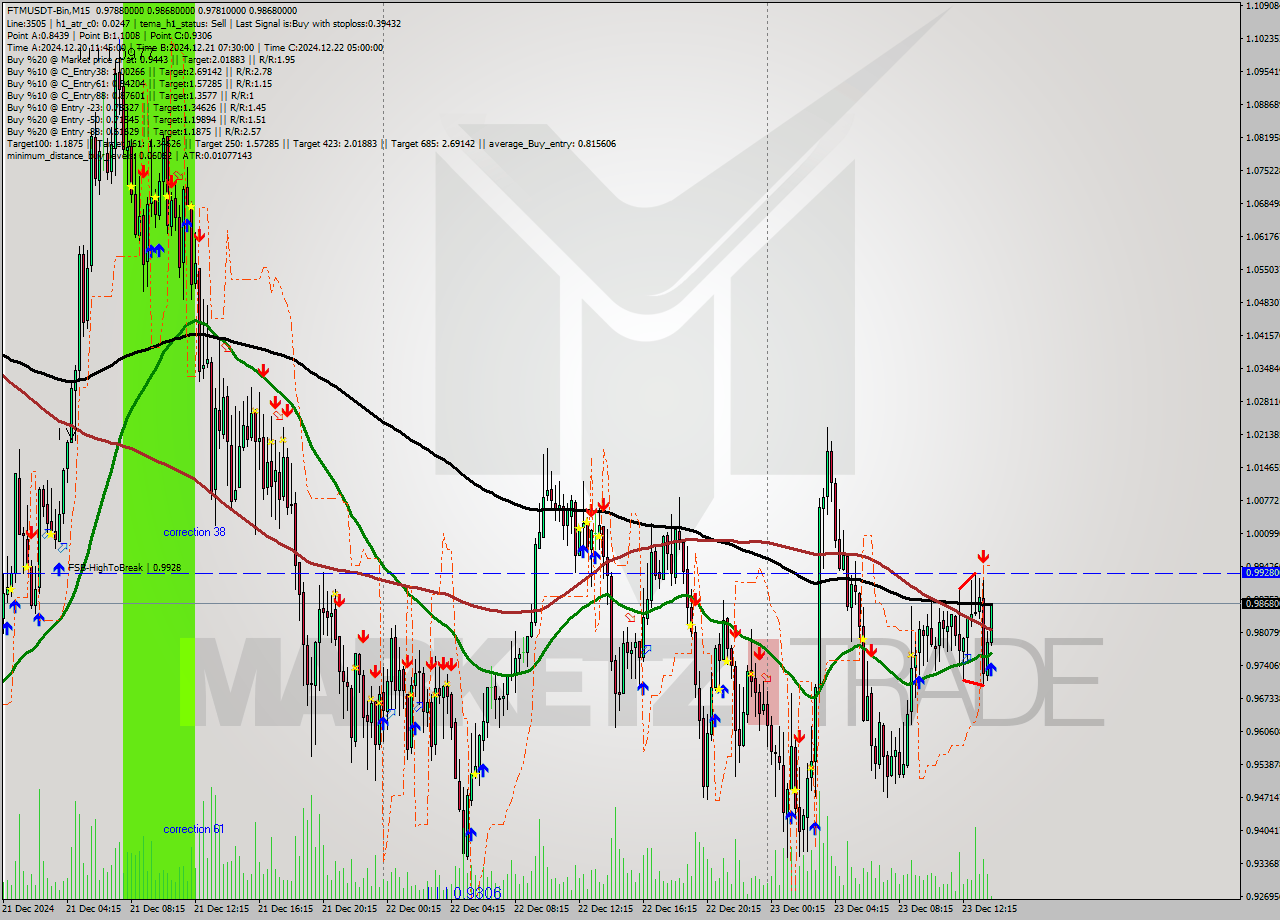Click the 'Buy %10 @ C_Entry61' line
This screenshot has height=920, width=1280.
[139, 83]
